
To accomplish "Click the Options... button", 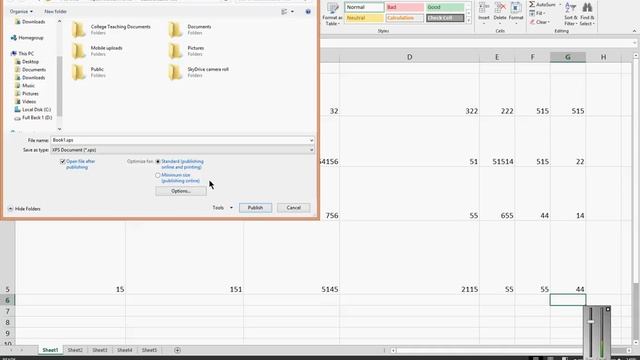I will (x=181, y=191).
